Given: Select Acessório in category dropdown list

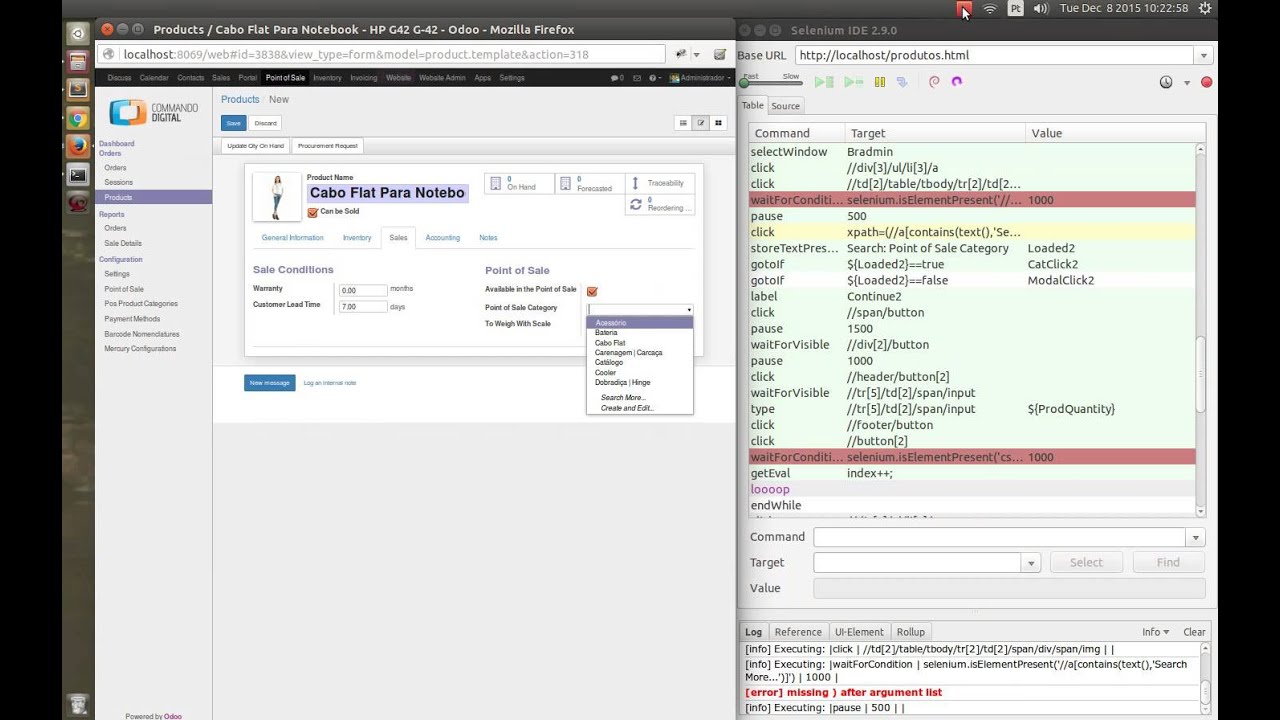Looking at the screenshot, I should tap(639, 323).
